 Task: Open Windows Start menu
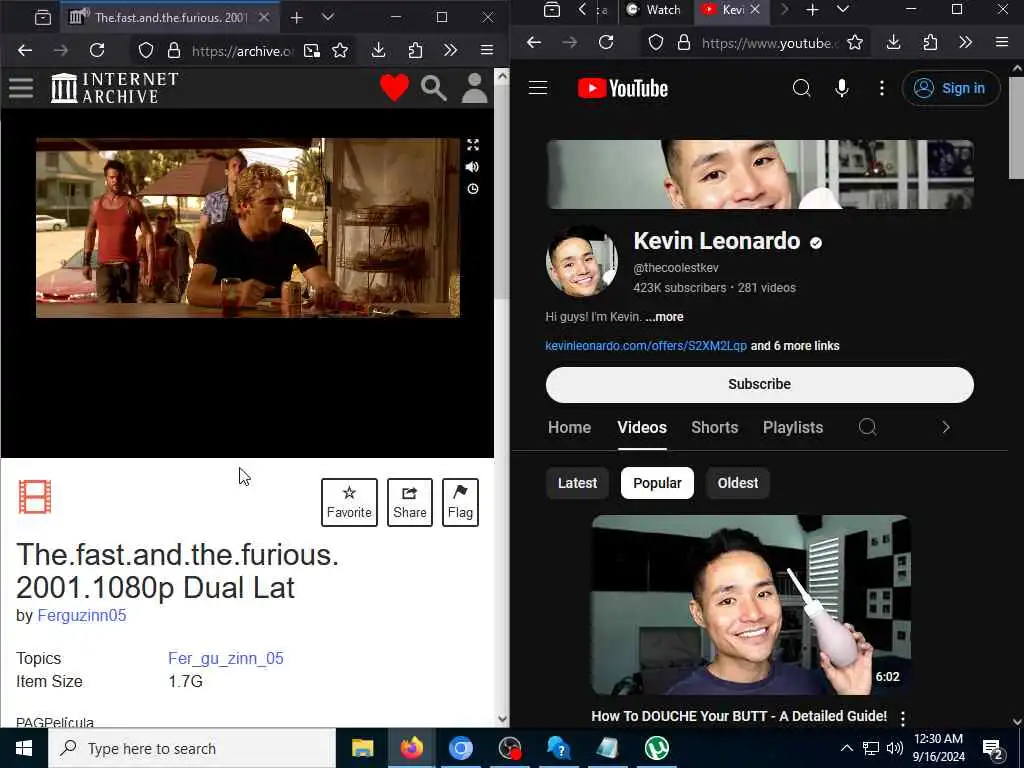[x=24, y=748]
